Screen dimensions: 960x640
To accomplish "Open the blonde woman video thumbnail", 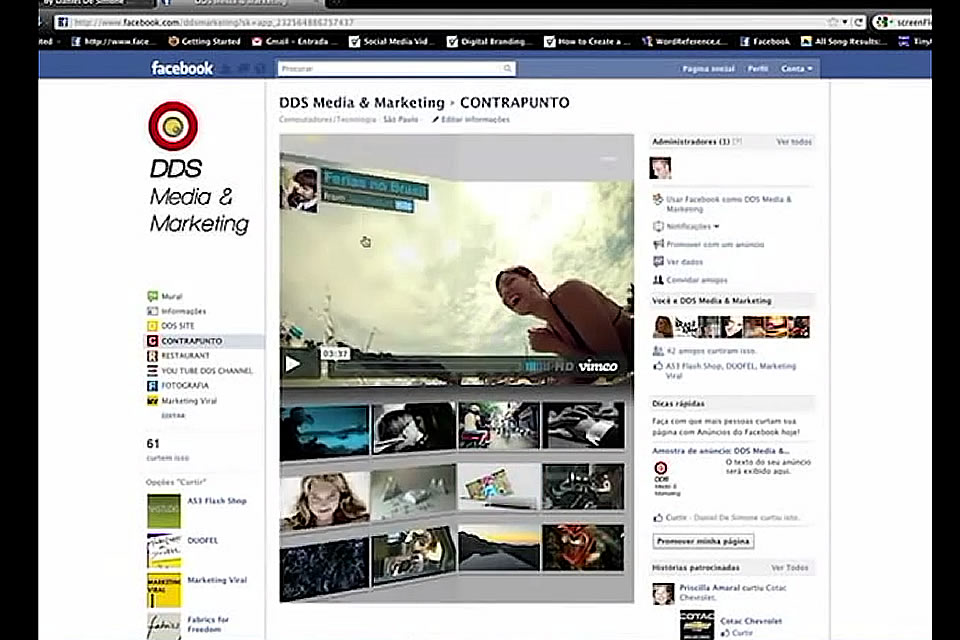I will (324, 499).
